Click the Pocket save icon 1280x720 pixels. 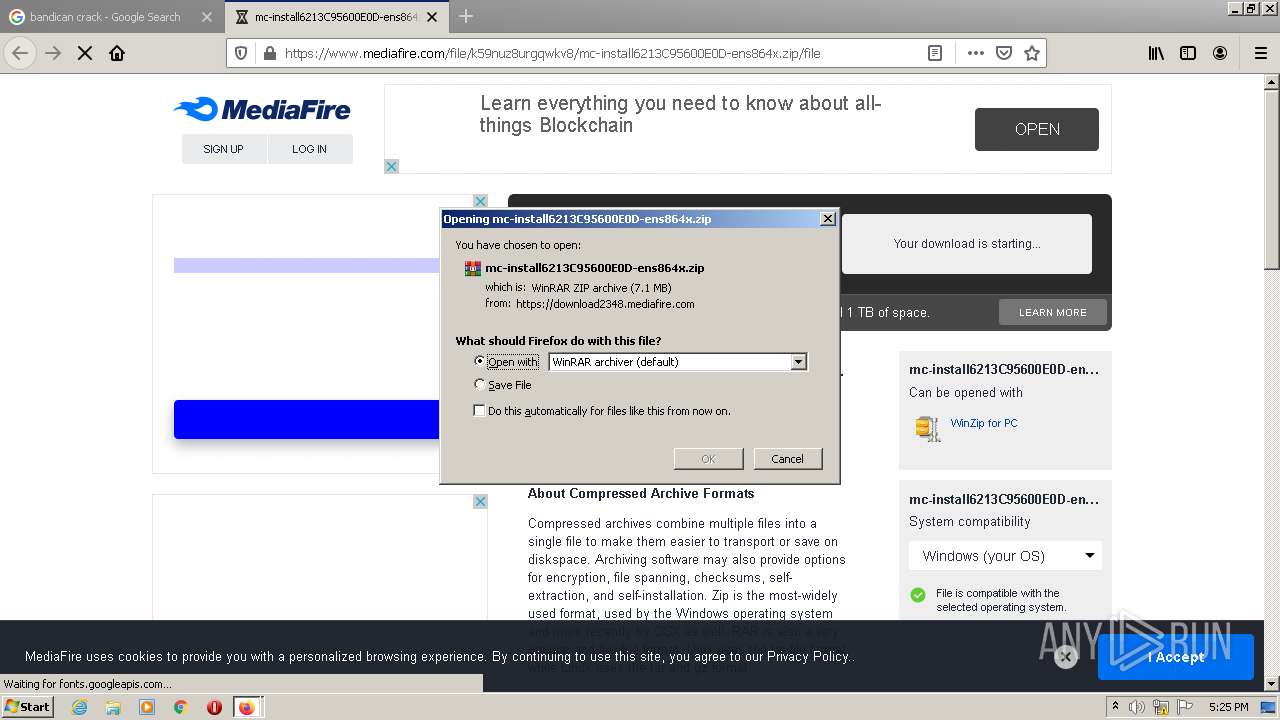click(x=1004, y=53)
